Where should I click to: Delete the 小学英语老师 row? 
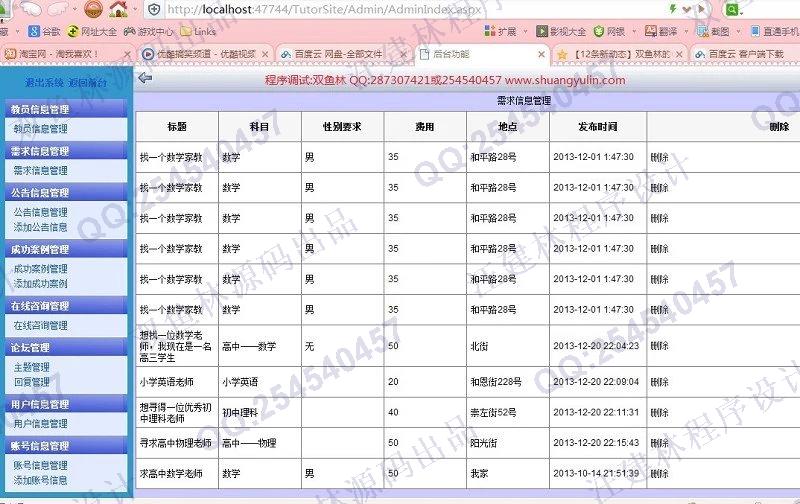[x=659, y=382]
